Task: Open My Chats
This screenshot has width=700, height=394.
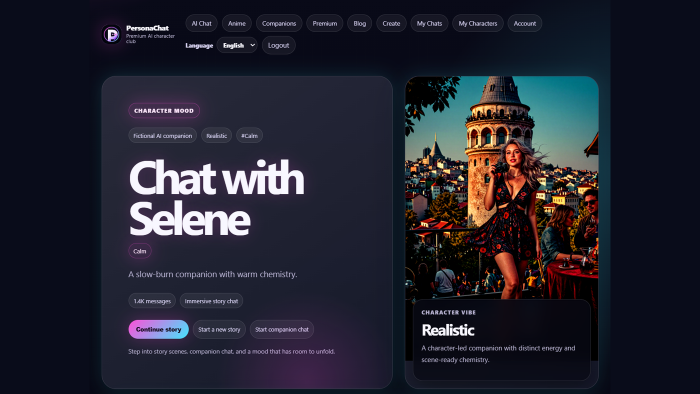Action: 429,23
